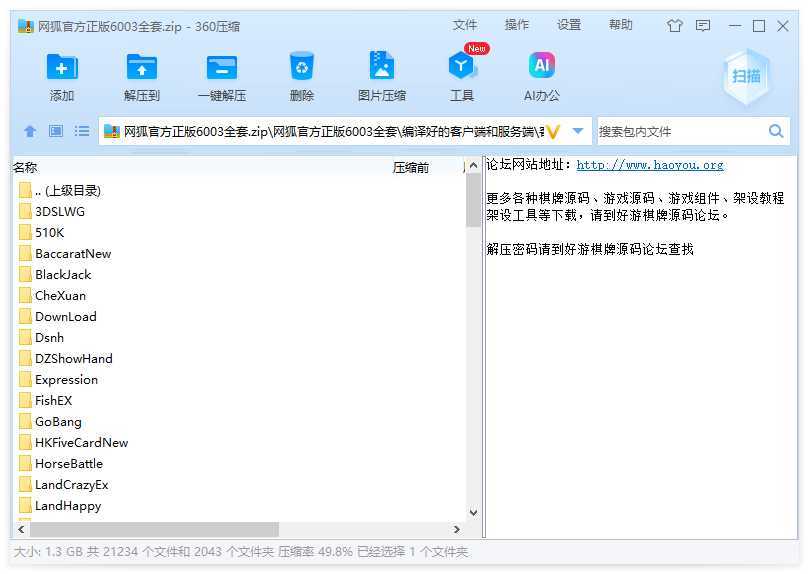This screenshot has width=809, height=574.
Task: Open the http://www.haoyou.org link
Action: (650, 165)
